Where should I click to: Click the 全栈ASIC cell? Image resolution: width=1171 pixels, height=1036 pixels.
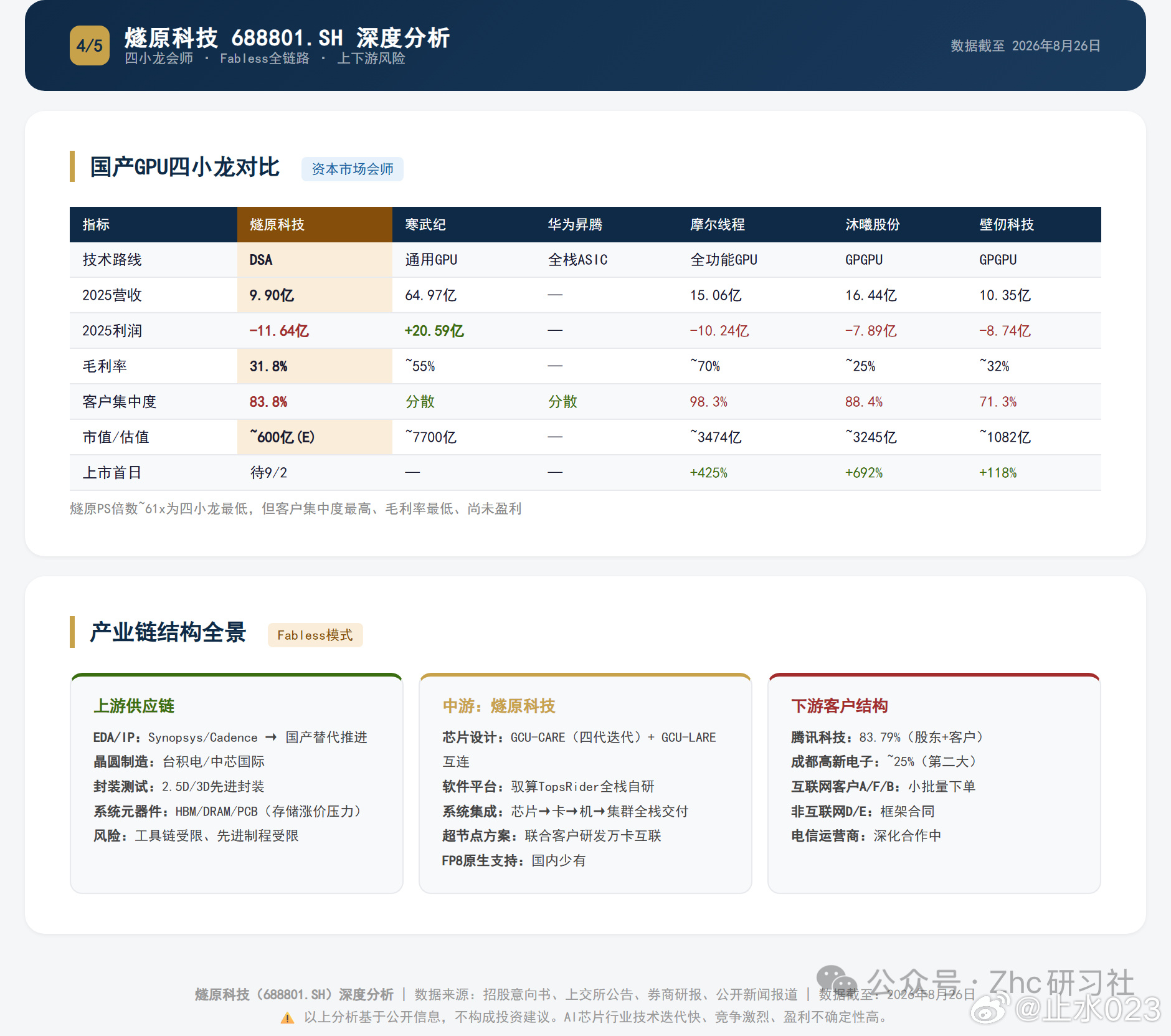(x=577, y=260)
